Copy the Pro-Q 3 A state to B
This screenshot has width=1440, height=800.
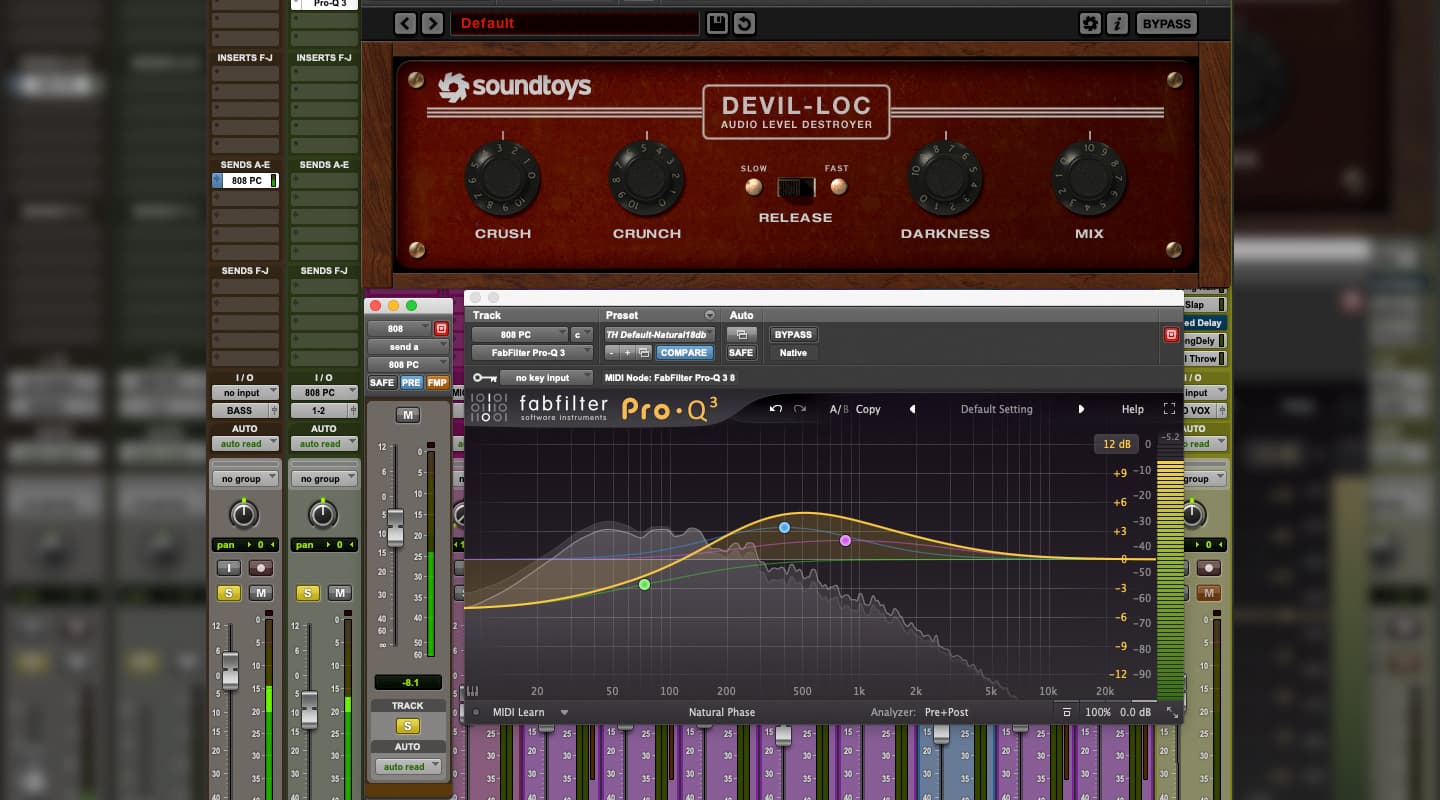tap(868, 409)
